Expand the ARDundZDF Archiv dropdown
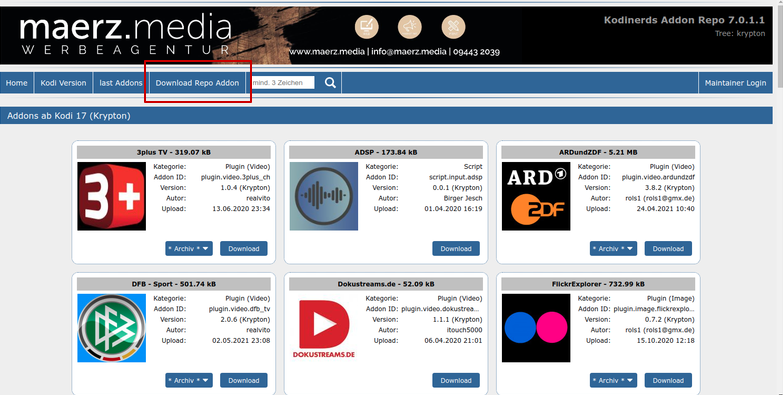 click(x=613, y=249)
